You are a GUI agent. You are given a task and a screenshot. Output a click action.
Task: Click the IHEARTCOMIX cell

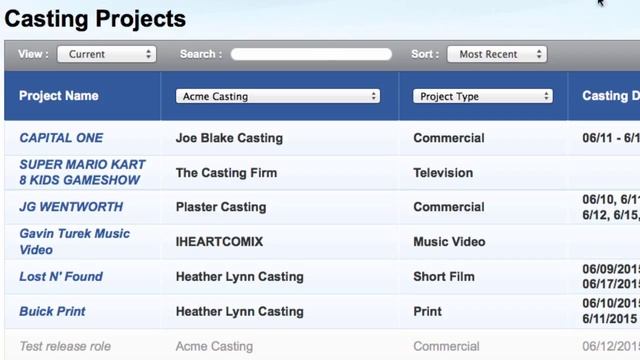[x=219, y=242]
